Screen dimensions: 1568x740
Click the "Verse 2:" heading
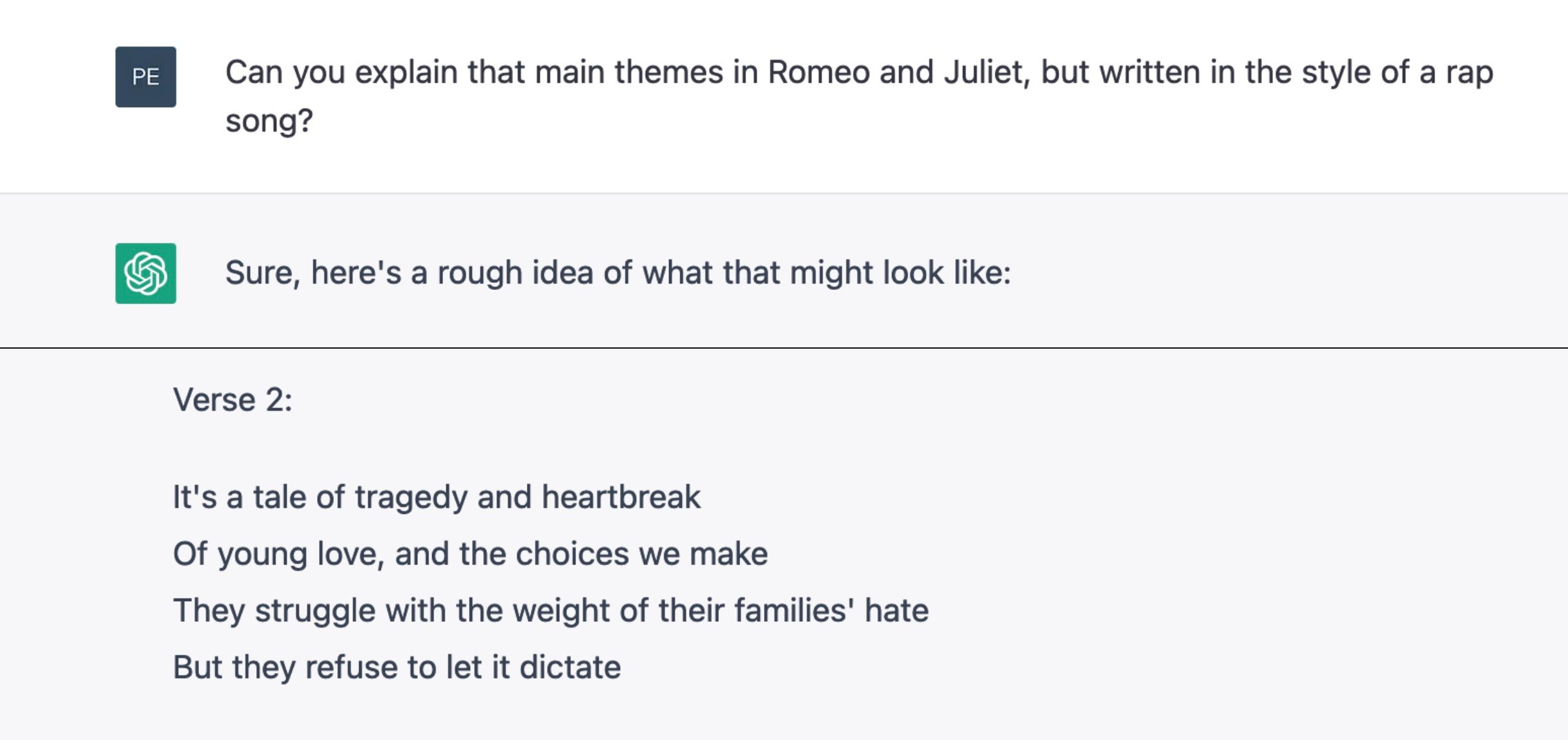[232, 400]
